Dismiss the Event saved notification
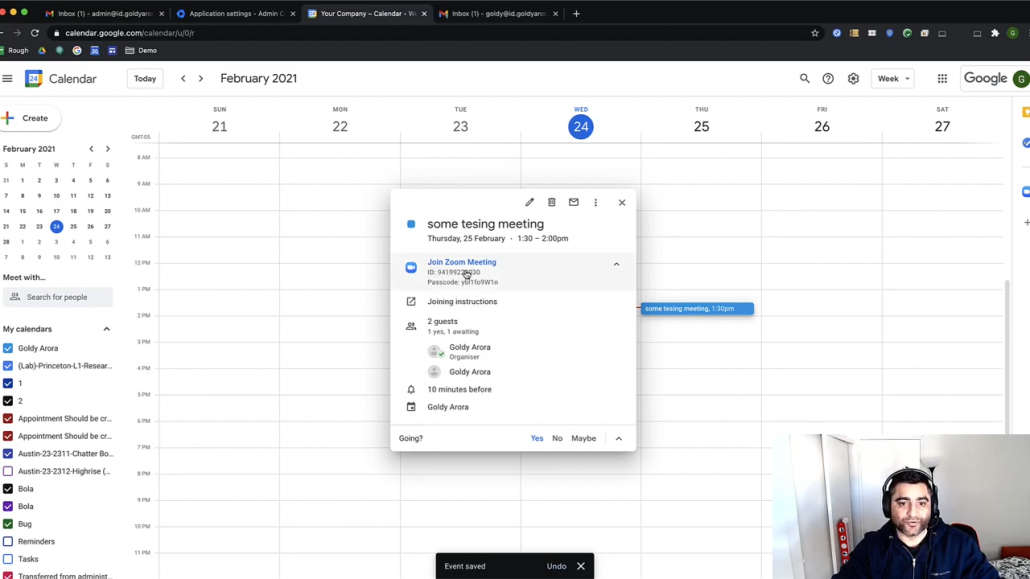The width and height of the screenshot is (1030, 579). 581,566
